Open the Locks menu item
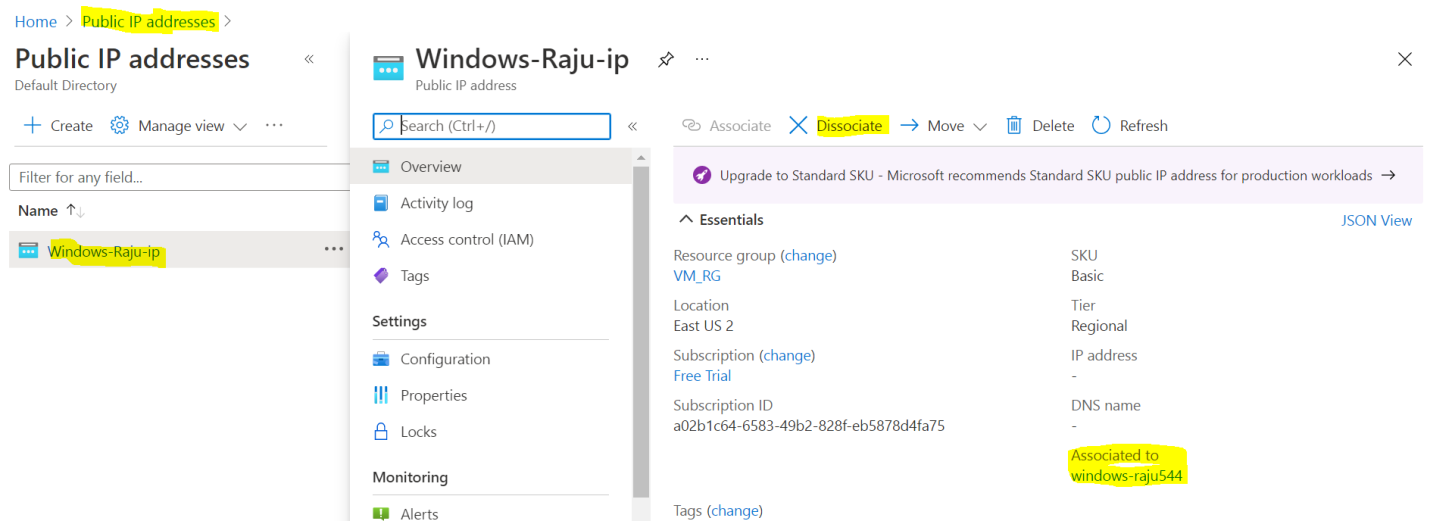The image size is (1430, 521). point(418,432)
